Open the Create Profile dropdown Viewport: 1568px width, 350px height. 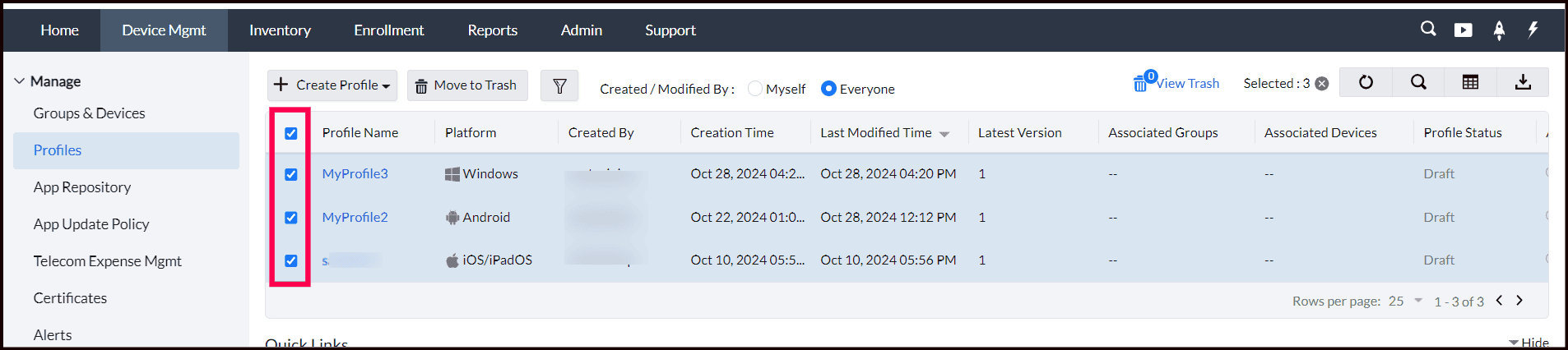pos(332,85)
